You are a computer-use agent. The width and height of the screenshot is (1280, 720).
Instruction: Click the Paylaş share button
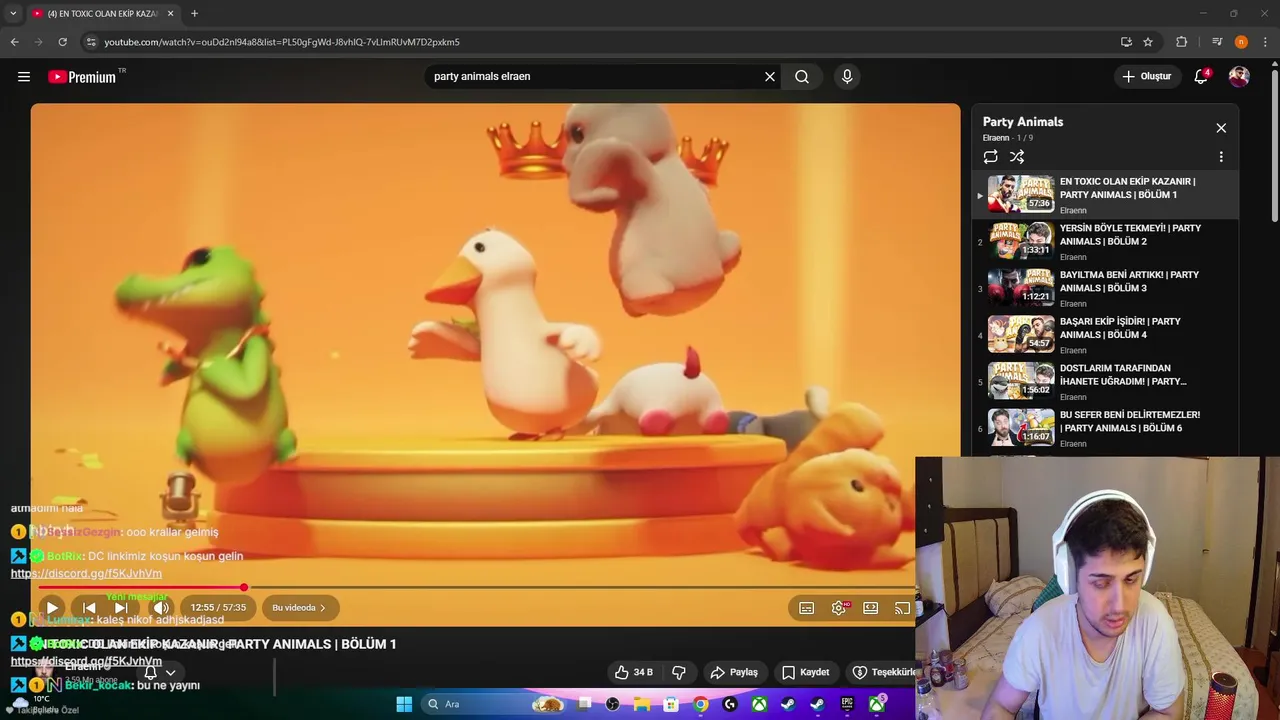click(734, 672)
